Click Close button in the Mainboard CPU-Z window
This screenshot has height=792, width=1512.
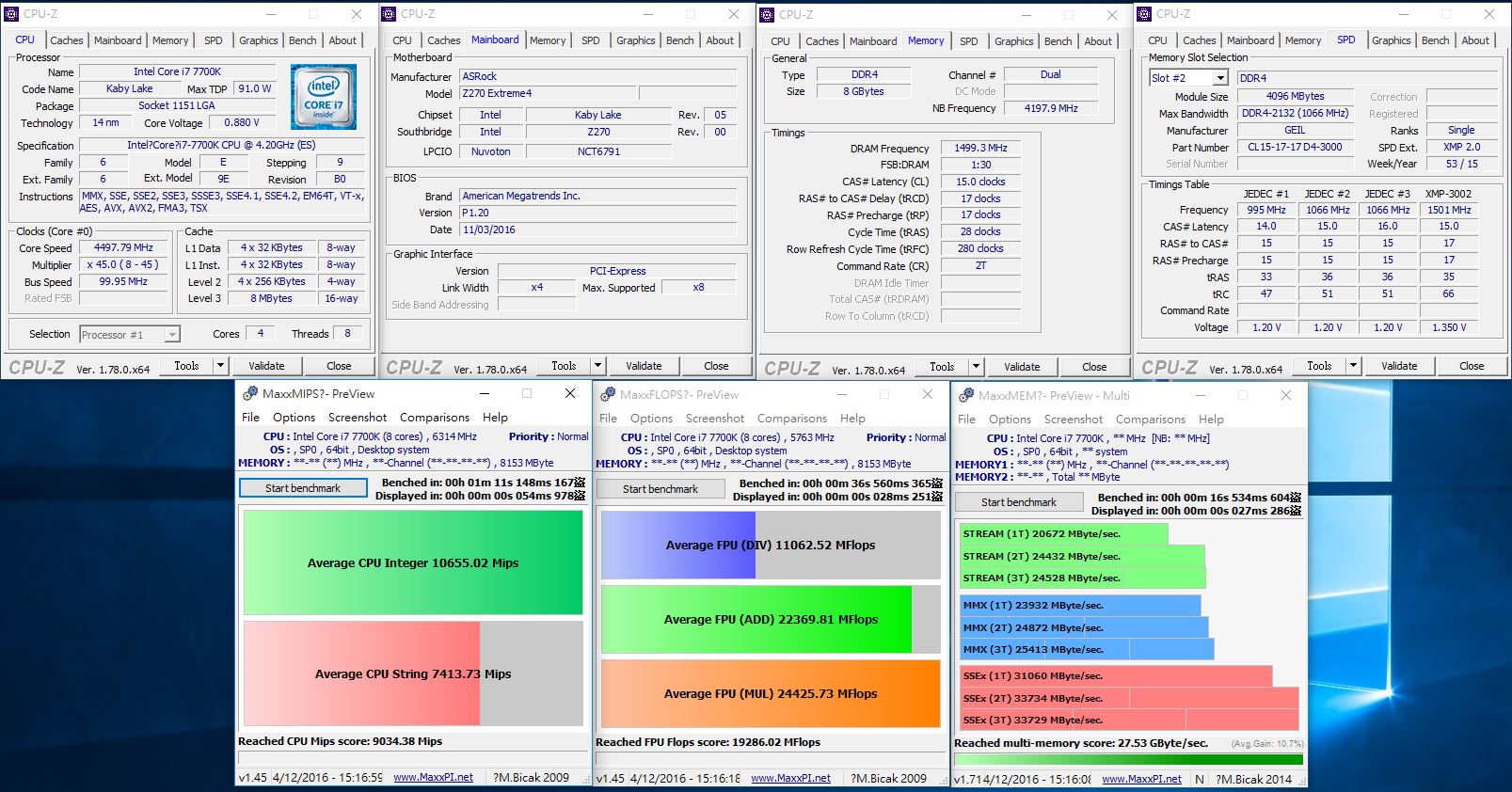click(716, 366)
